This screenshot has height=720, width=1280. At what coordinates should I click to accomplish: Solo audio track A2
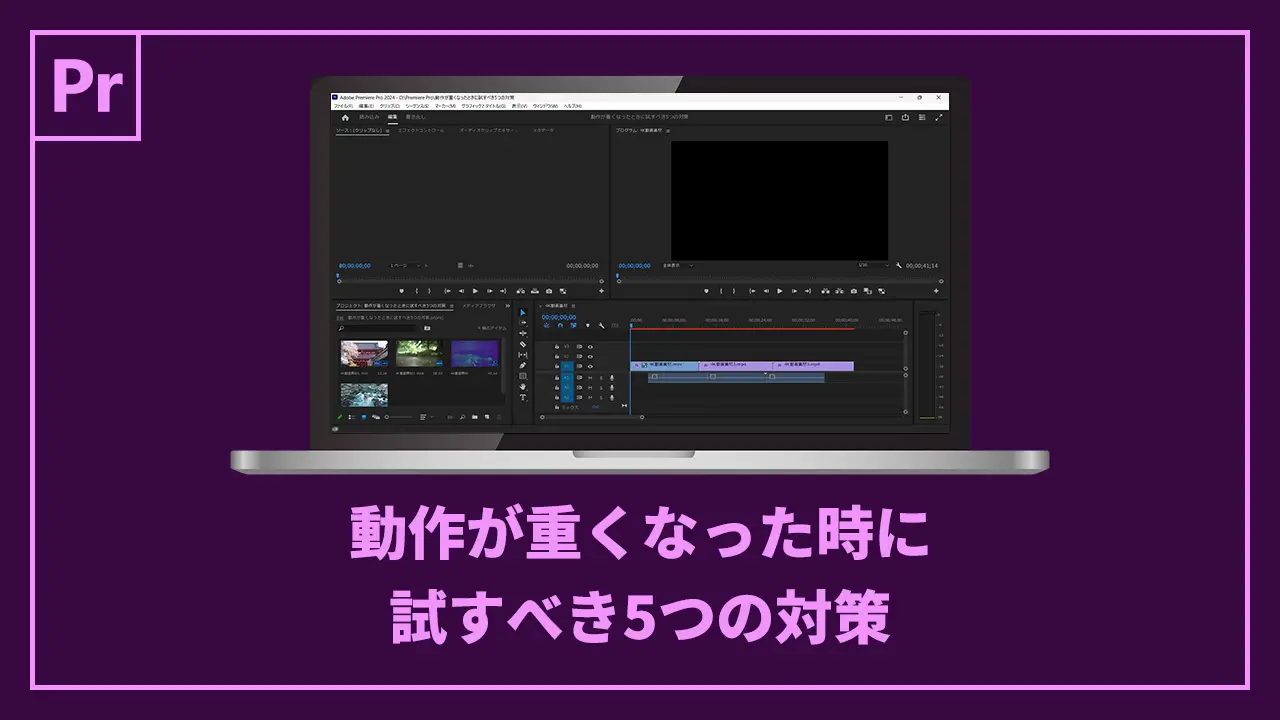pyautogui.click(x=601, y=388)
